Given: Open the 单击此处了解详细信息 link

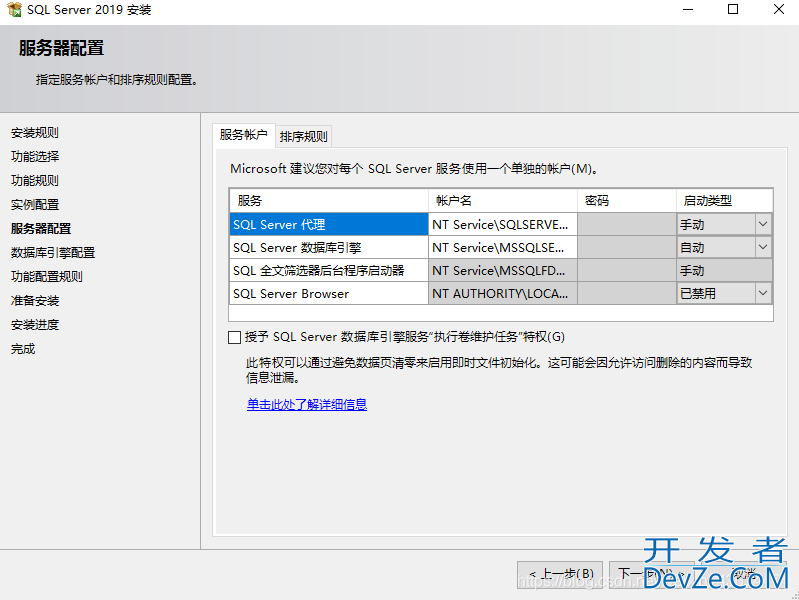Looking at the screenshot, I should pyautogui.click(x=307, y=404).
